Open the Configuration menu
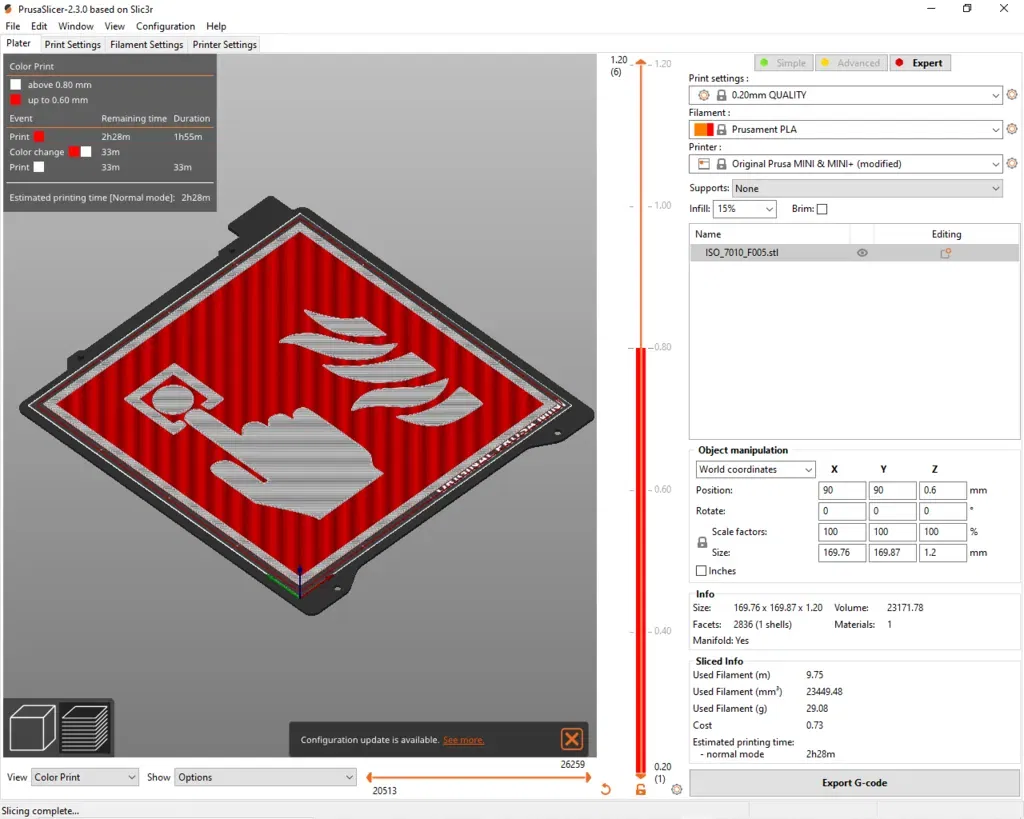The image size is (1024, 819). pyautogui.click(x=165, y=26)
